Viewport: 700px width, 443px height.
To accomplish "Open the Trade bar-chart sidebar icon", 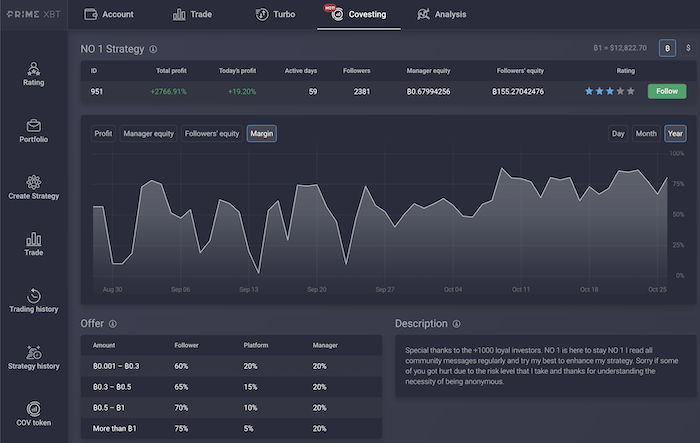I will pyautogui.click(x=33, y=239).
